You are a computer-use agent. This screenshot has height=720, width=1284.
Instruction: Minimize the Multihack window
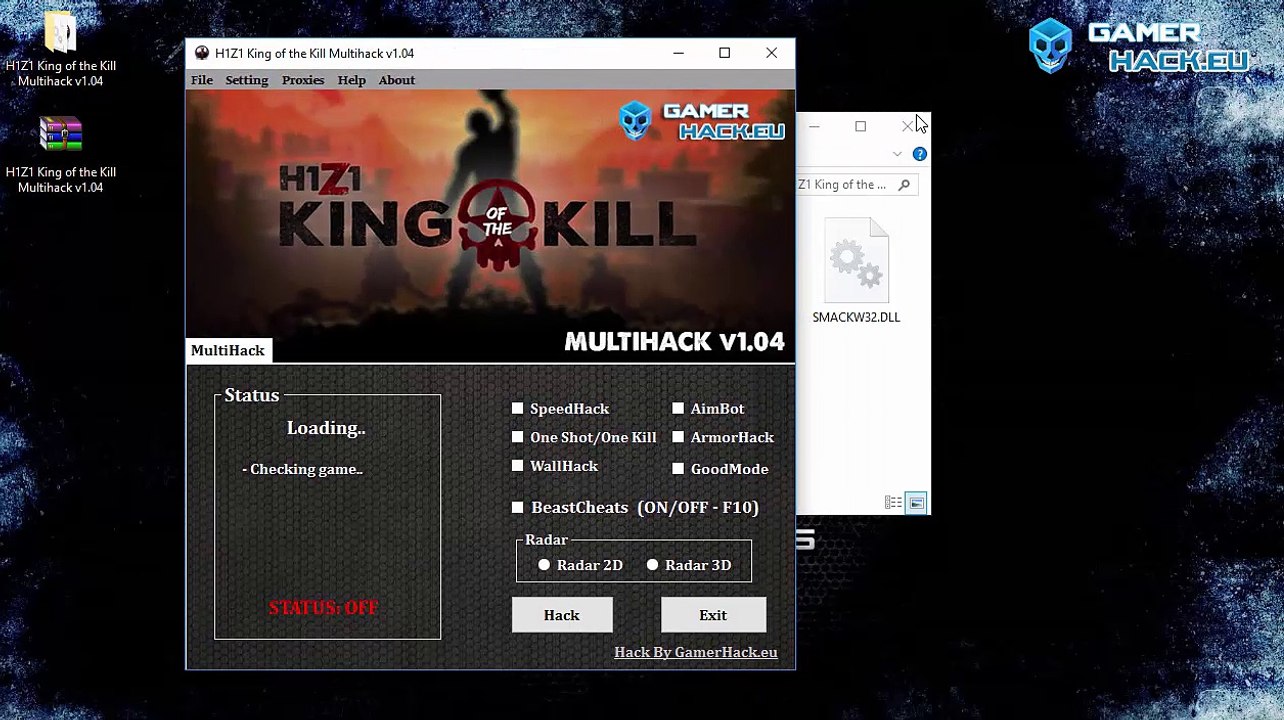point(678,53)
